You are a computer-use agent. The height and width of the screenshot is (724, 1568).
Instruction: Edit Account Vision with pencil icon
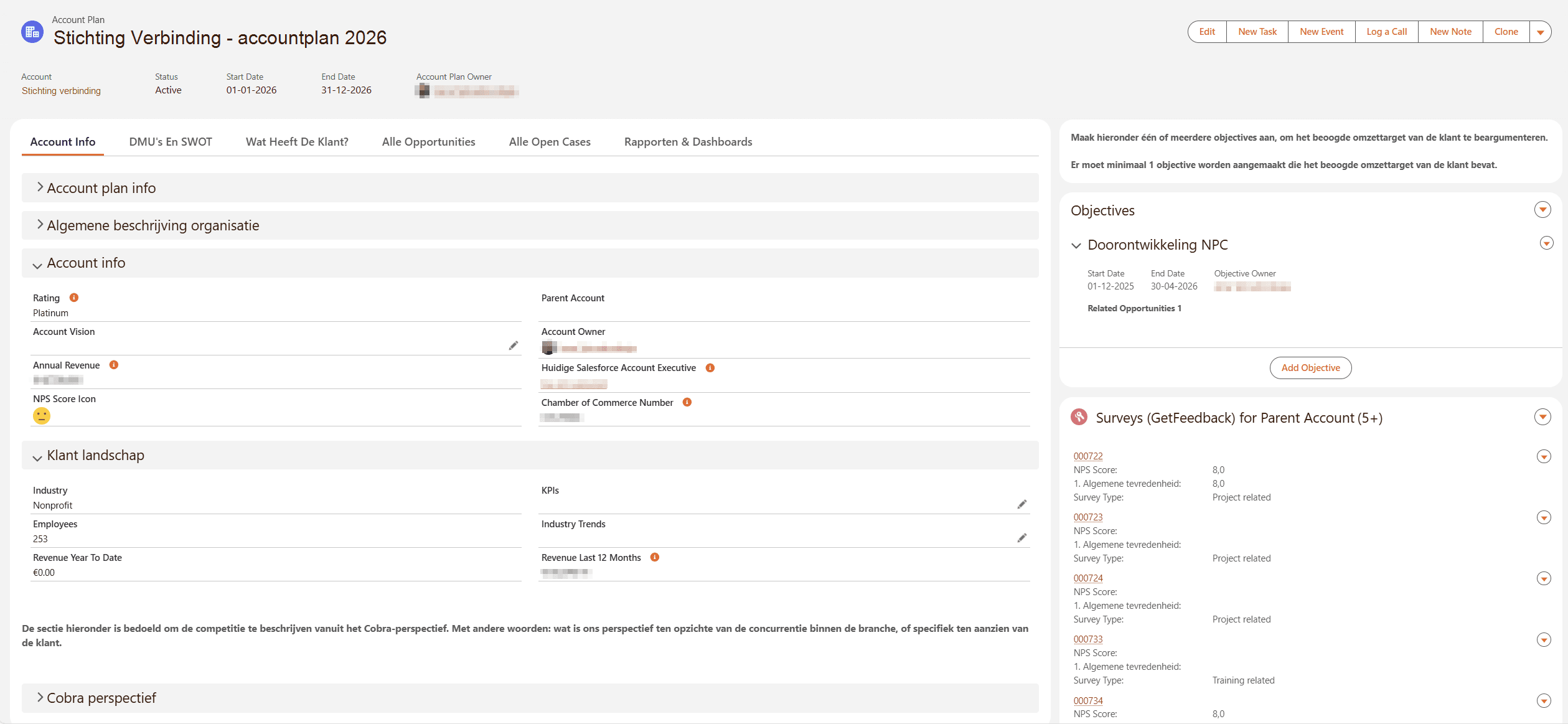coord(514,346)
